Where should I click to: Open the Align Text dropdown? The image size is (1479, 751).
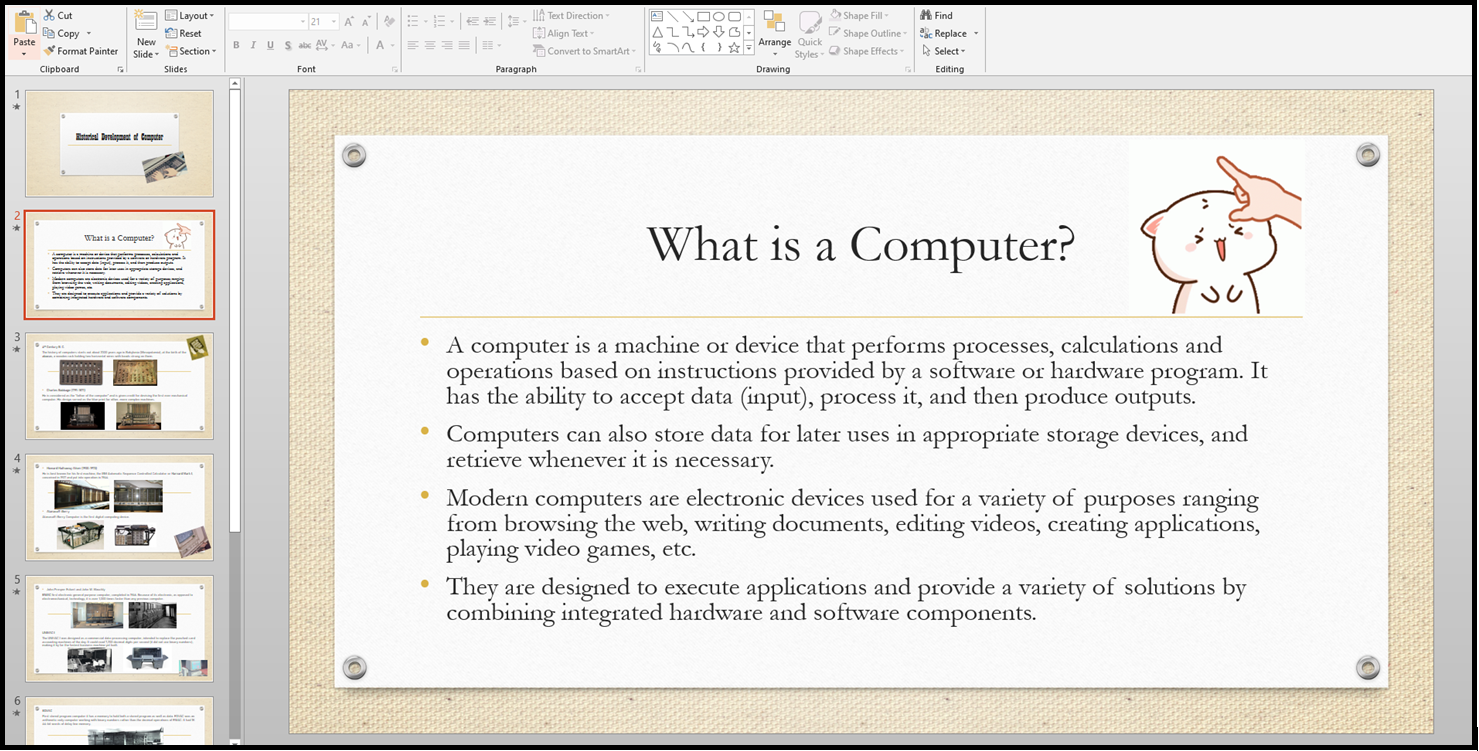pos(563,33)
